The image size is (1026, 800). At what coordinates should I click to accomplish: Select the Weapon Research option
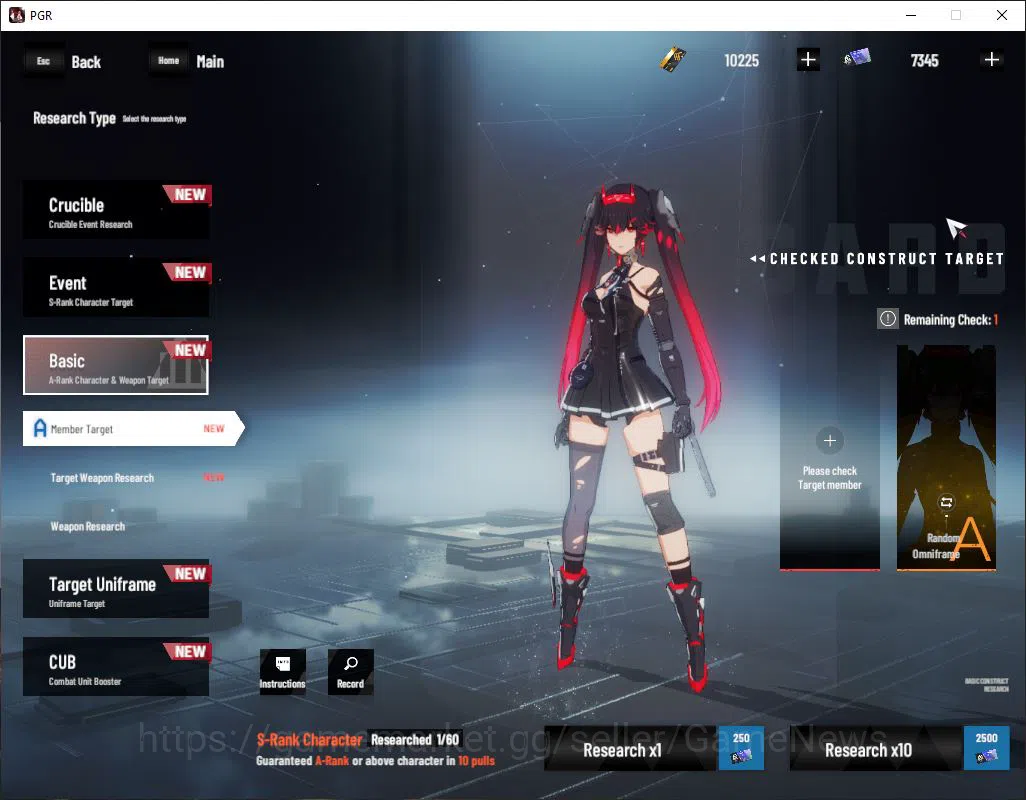click(x=88, y=527)
